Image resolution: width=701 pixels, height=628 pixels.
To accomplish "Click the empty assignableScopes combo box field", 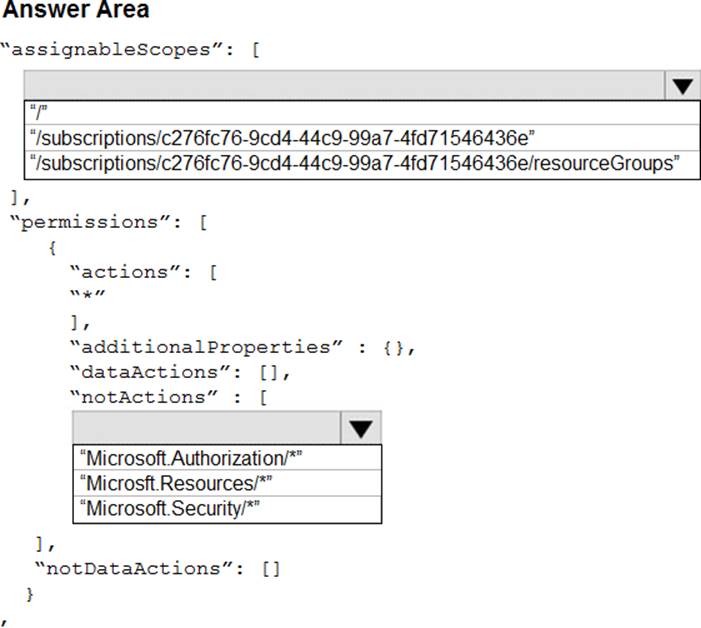I will click(343, 86).
